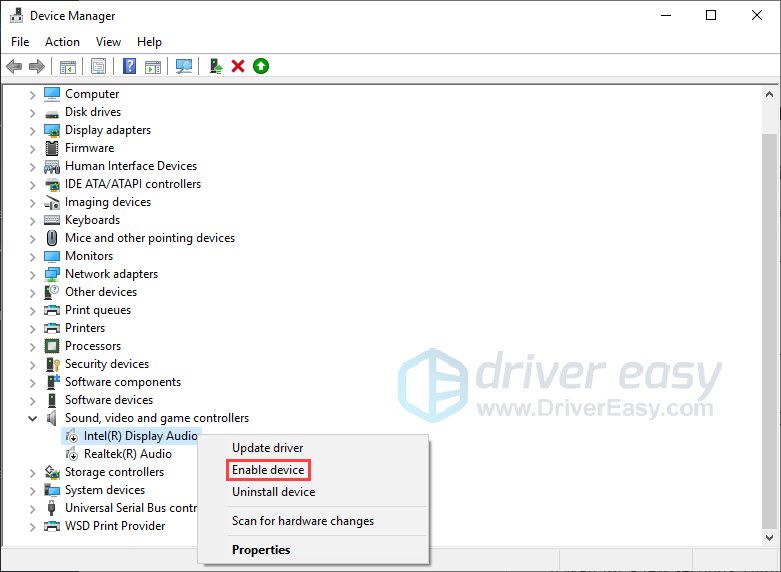
Task: Choose Enable device in context menu
Action: pyautogui.click(x=268, y=470)
